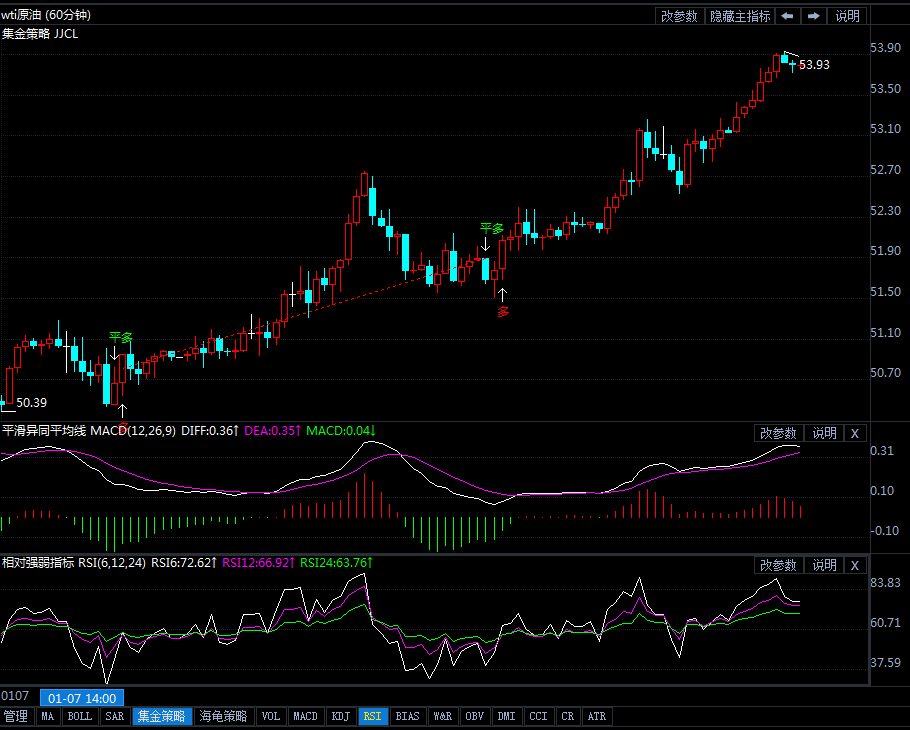Close the RSI indicator panel with X
Viewport: 910px width, 730px height.
[x=854, y=565]
